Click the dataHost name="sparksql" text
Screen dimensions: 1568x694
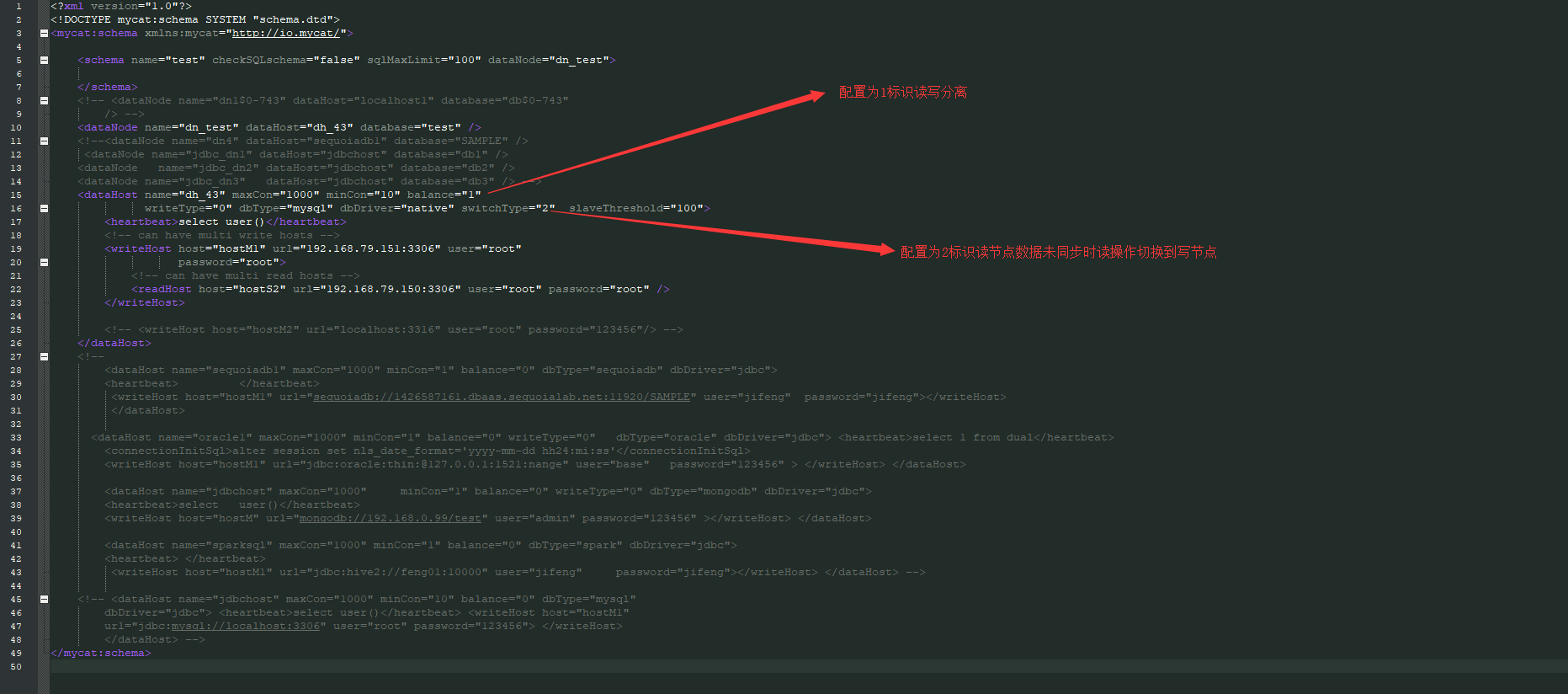click(189, 546)
